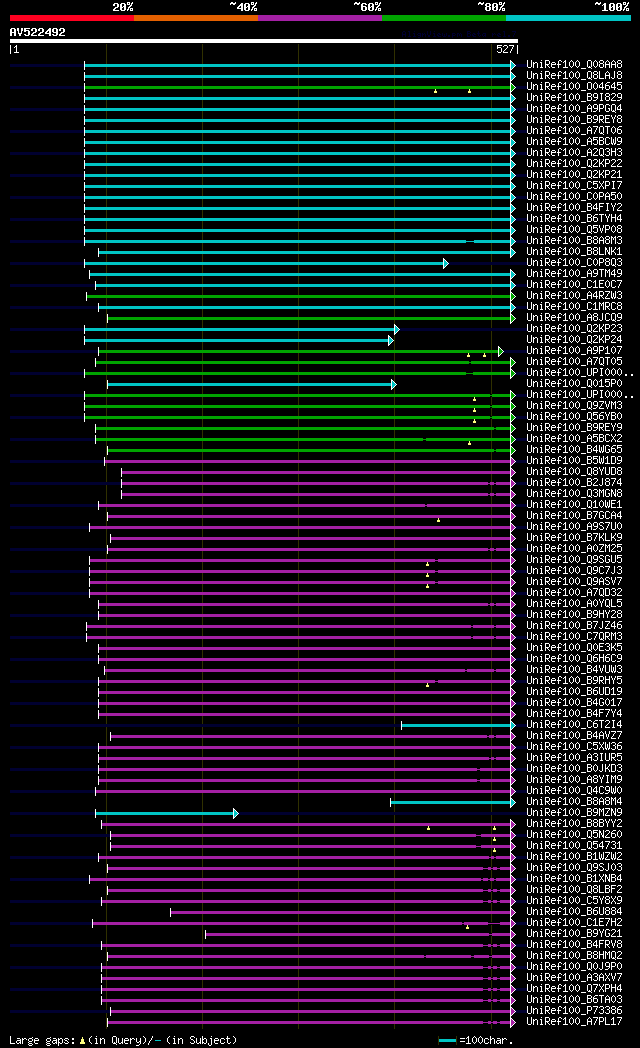The width and height of the screenshot is (640, 1048).
Task: Select label UniRef100_A9TM49
Action: click(574, 274)
